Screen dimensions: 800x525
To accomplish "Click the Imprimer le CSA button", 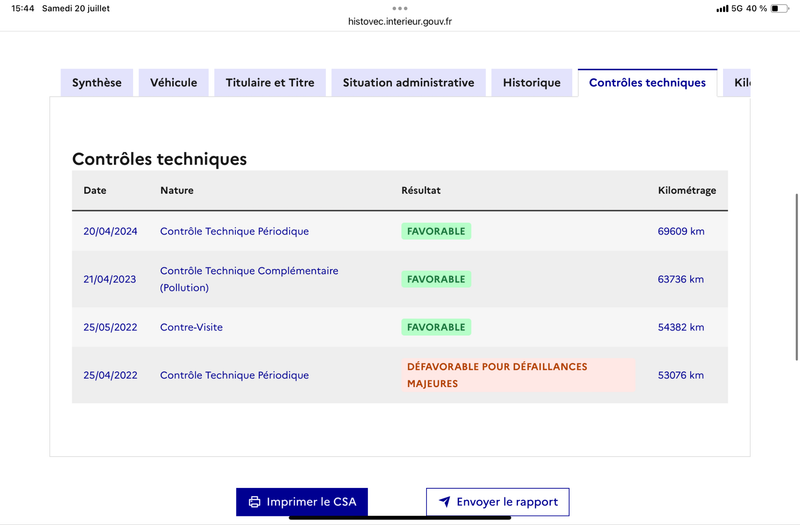I will (302, 502).
